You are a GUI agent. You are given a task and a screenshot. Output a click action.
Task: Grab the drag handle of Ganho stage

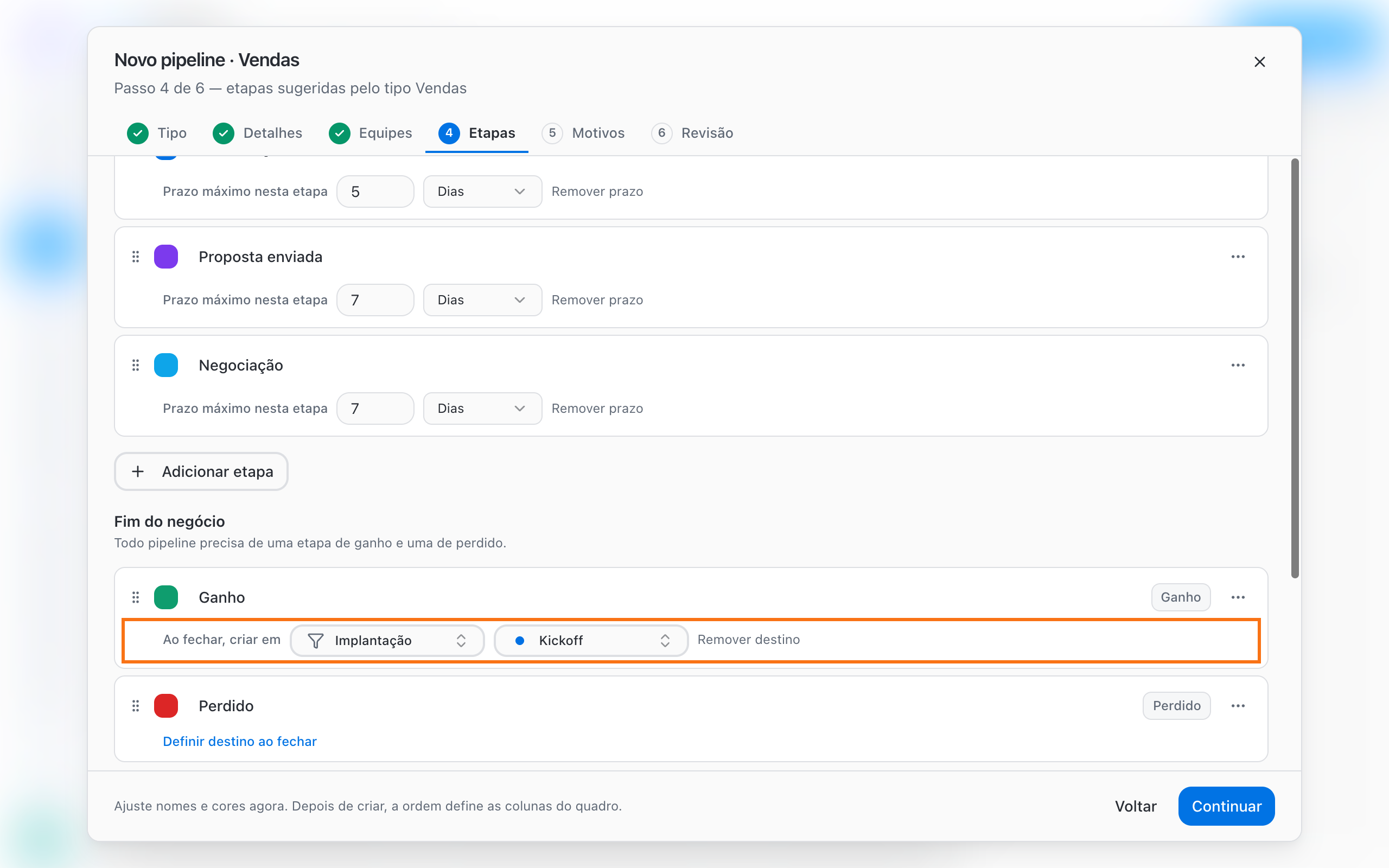pos(136,597)
